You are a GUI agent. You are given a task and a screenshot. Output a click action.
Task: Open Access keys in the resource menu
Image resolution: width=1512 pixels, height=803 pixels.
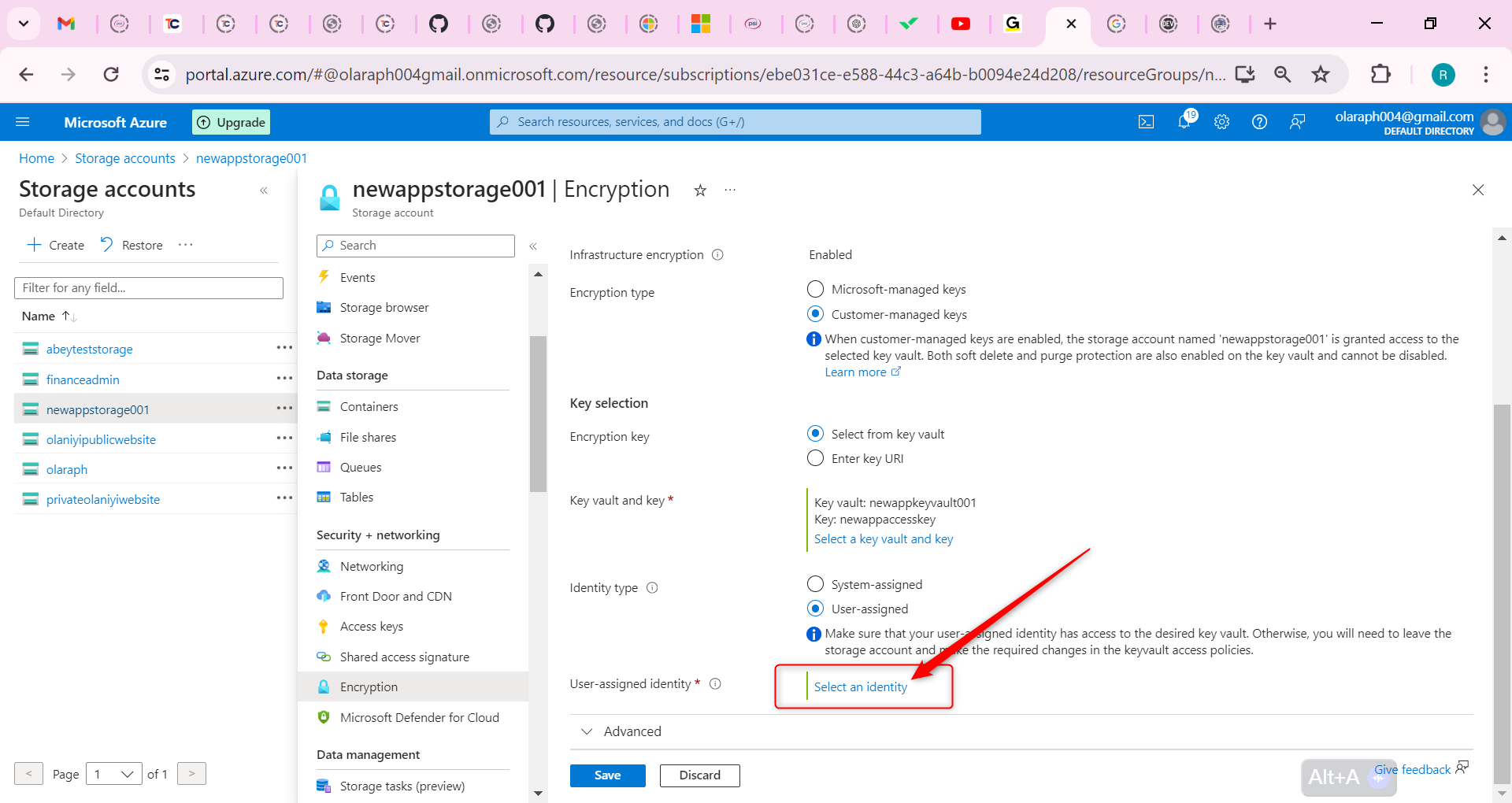372,626
